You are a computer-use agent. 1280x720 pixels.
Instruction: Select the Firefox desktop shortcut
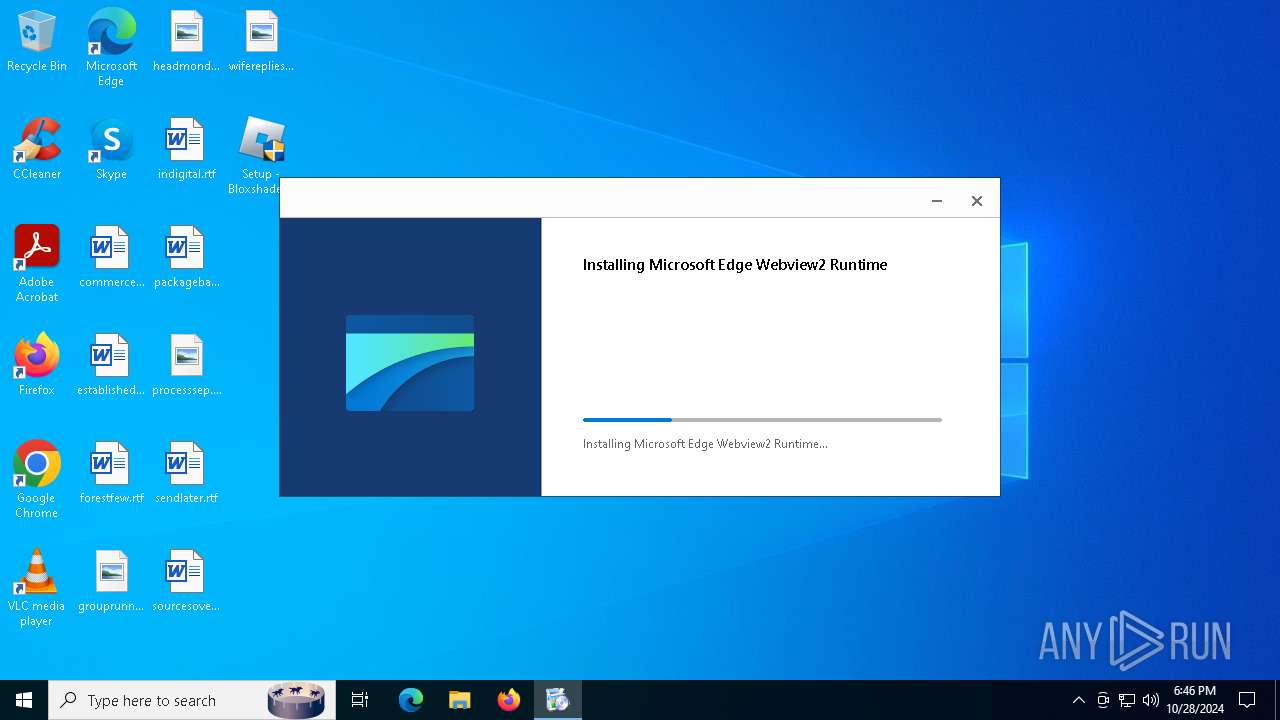37,366
